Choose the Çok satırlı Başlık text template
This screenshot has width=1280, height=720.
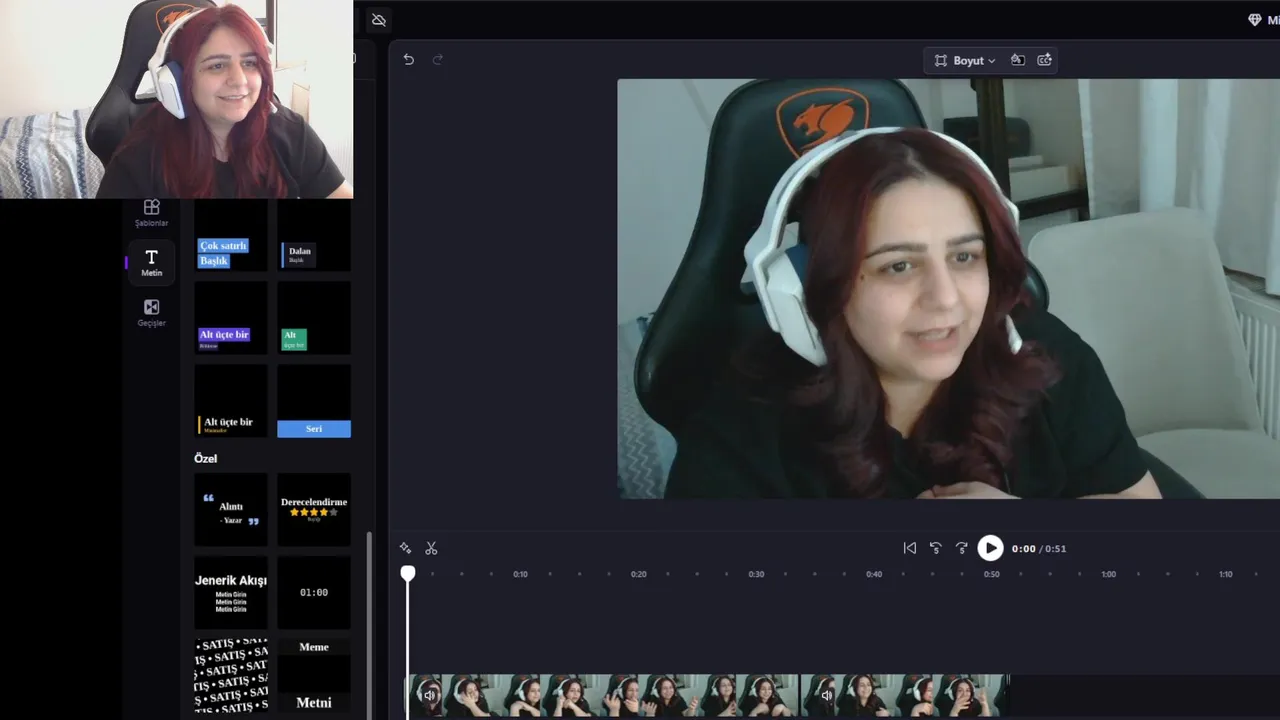231,236
